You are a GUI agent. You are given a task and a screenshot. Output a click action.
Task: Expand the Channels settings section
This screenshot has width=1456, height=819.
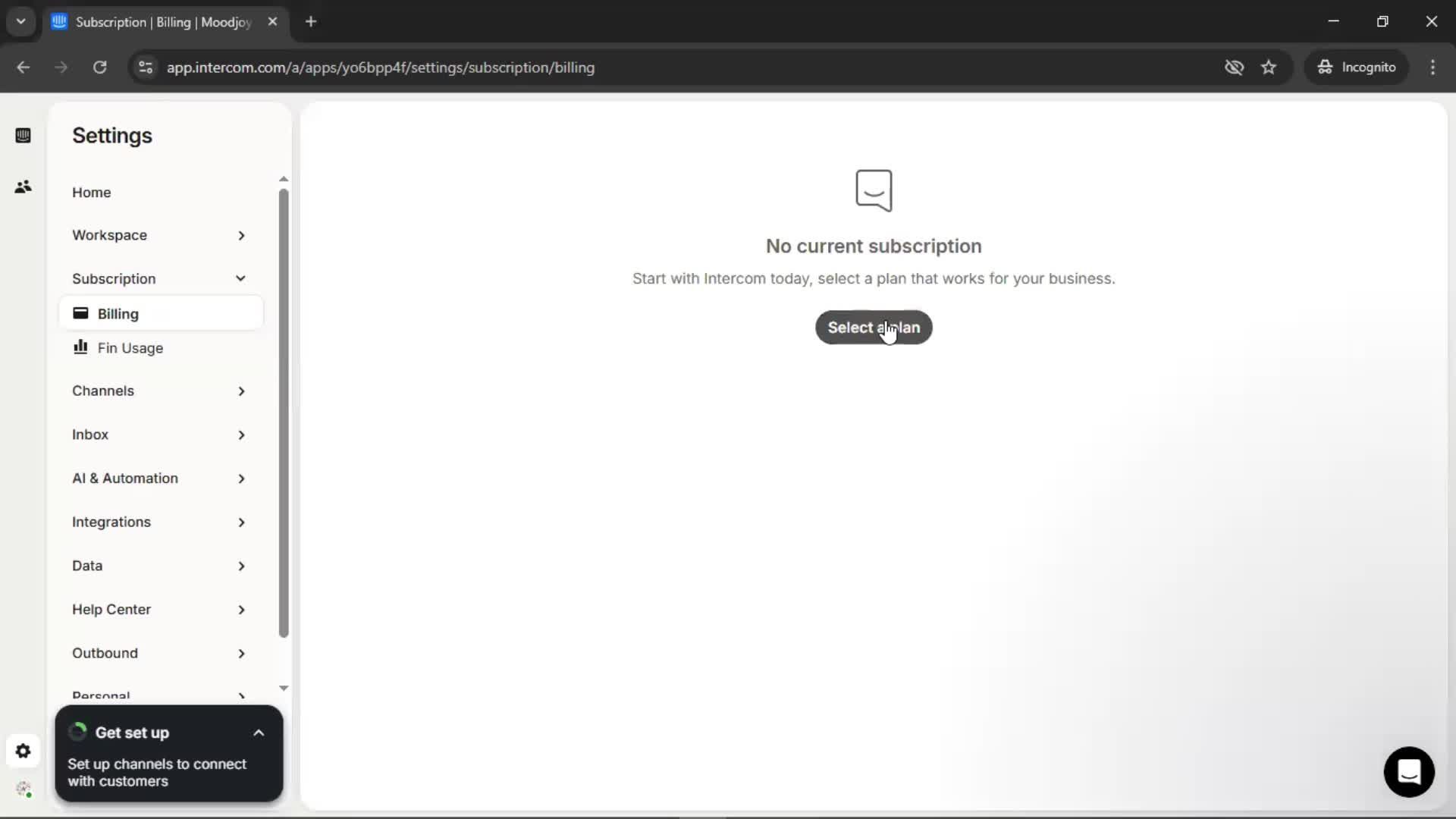(x=158, y=391)
